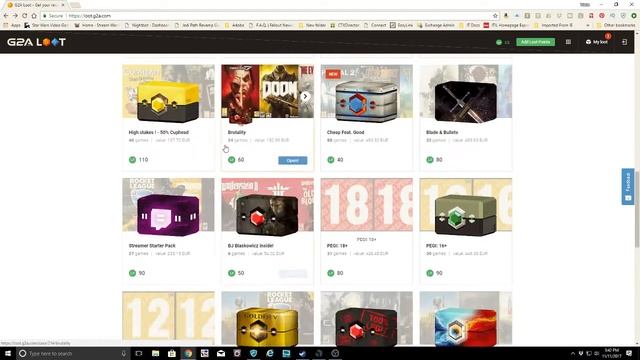Open the Brutality case with the Open button

293,160
